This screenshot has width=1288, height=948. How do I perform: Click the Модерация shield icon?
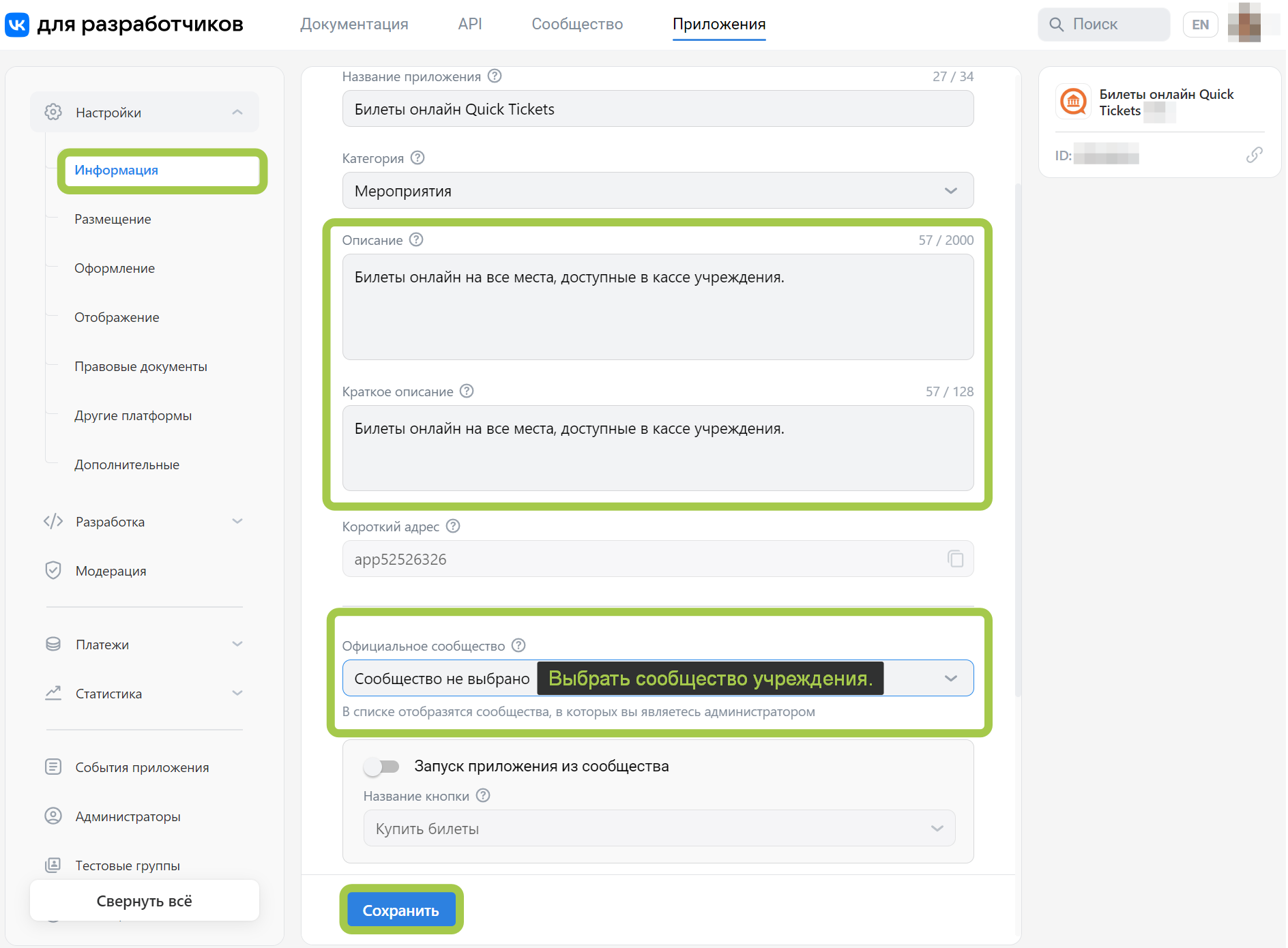click(53, 570)
